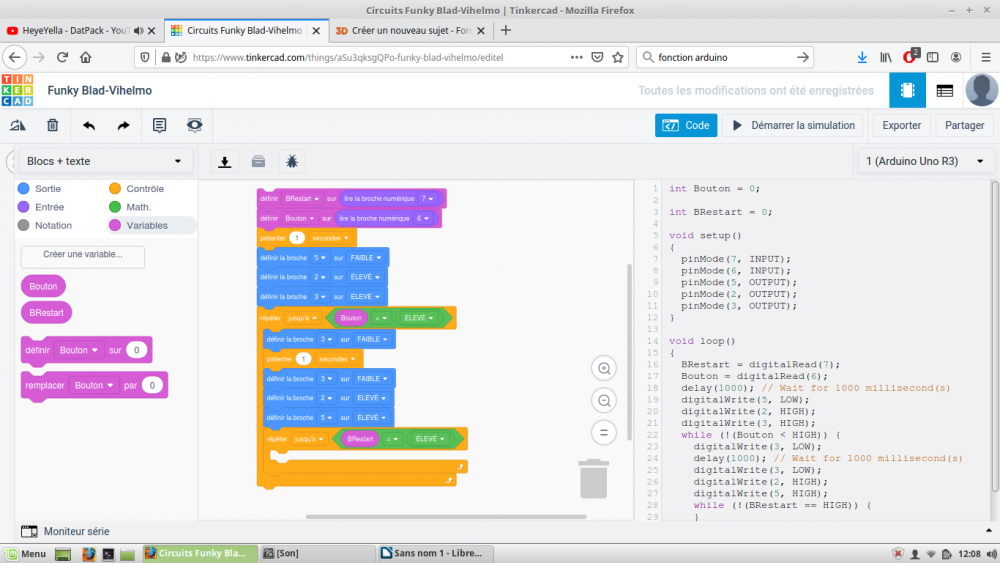
Task: Click the trash delete icon in toolbar
Action: click(53, 125)
